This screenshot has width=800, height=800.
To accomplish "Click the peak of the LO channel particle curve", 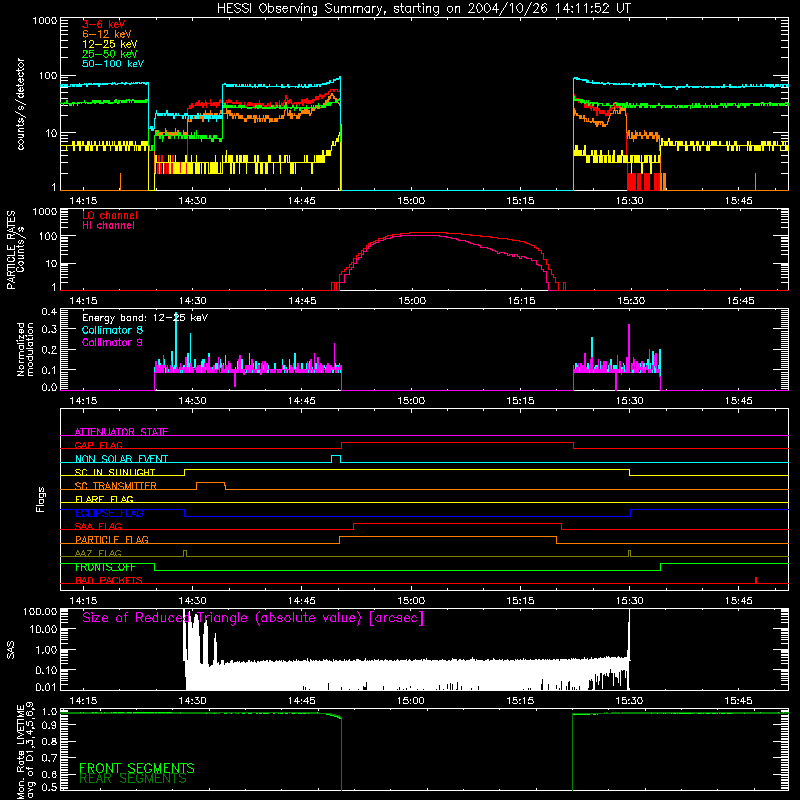I will coord(429,233).
